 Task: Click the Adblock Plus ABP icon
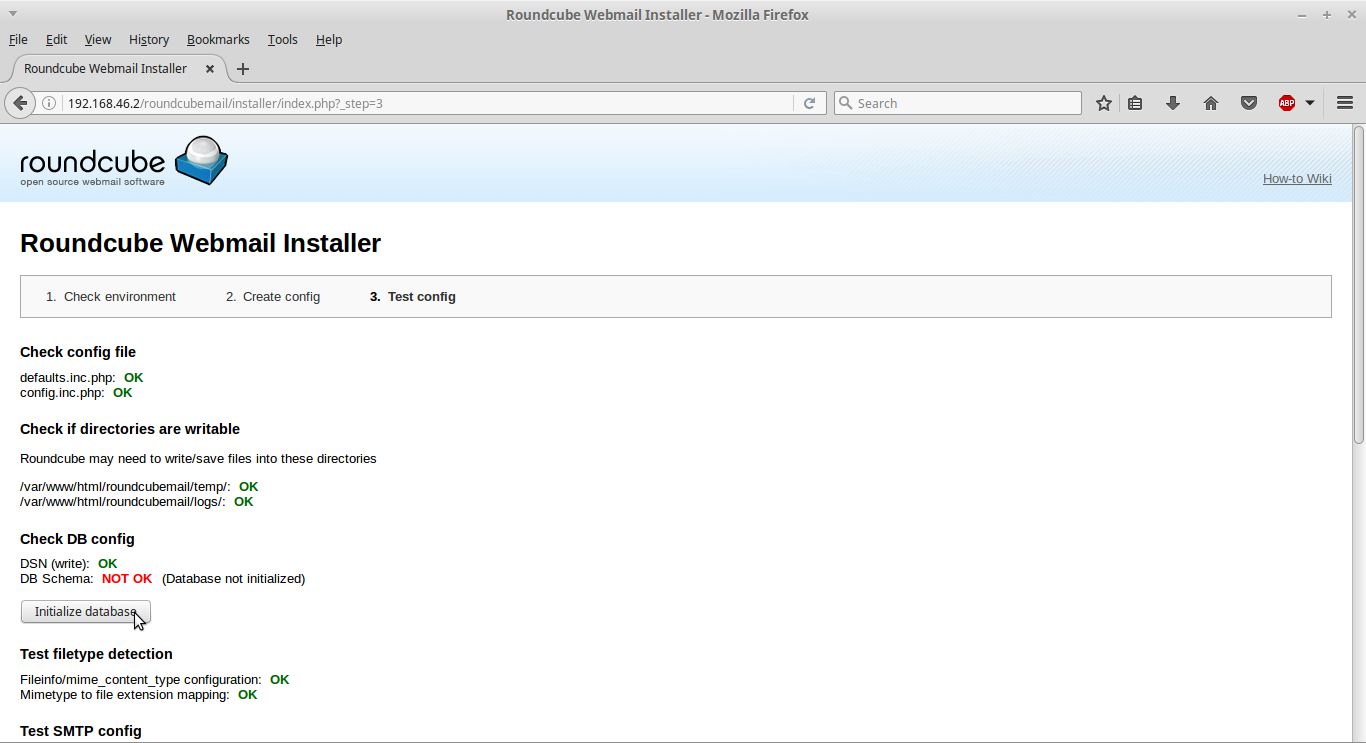pyautogui.click(x=1287, y=103)
